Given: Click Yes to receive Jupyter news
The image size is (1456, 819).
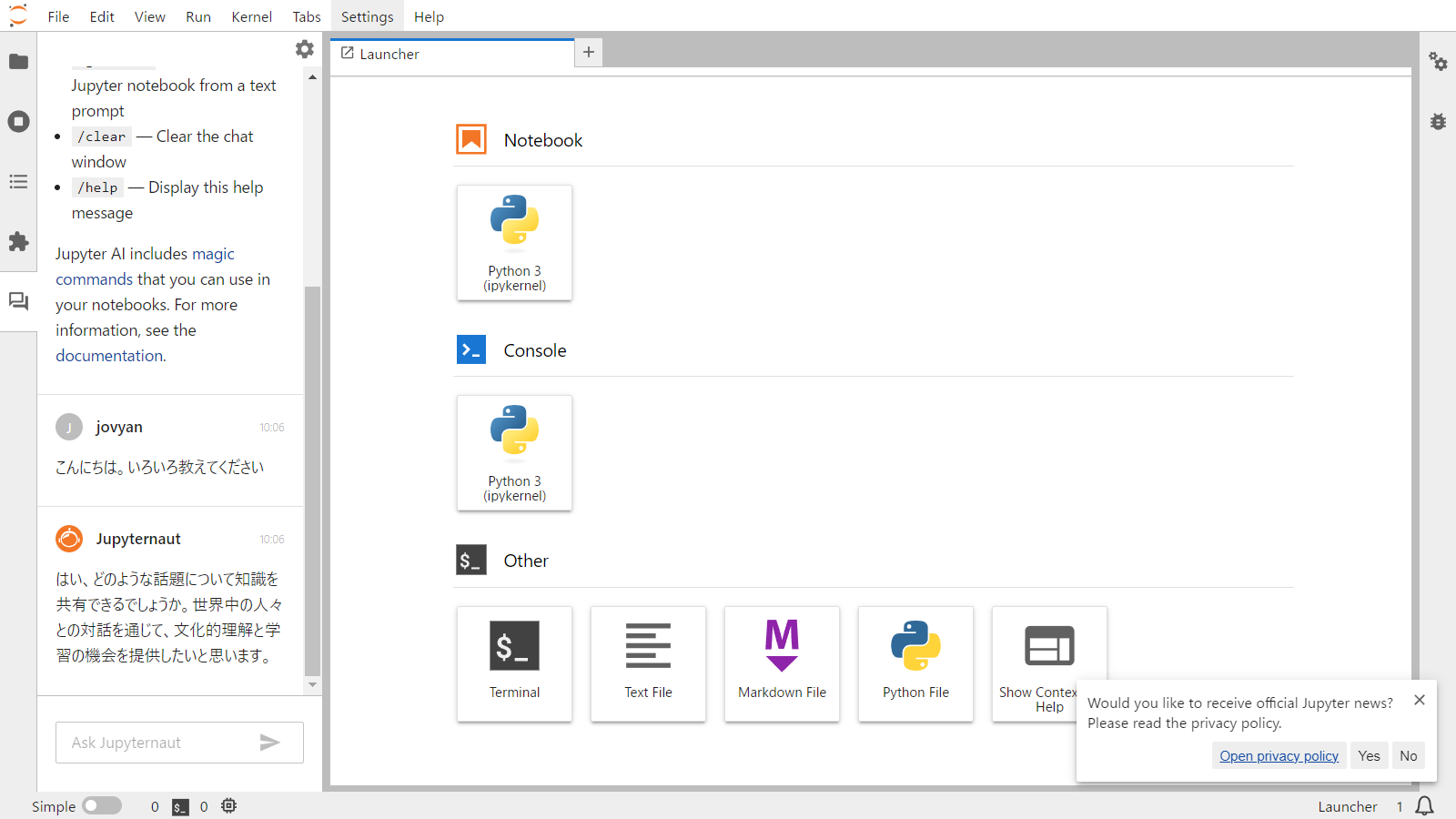Looking at the screenshot, I should (1369, 755).
